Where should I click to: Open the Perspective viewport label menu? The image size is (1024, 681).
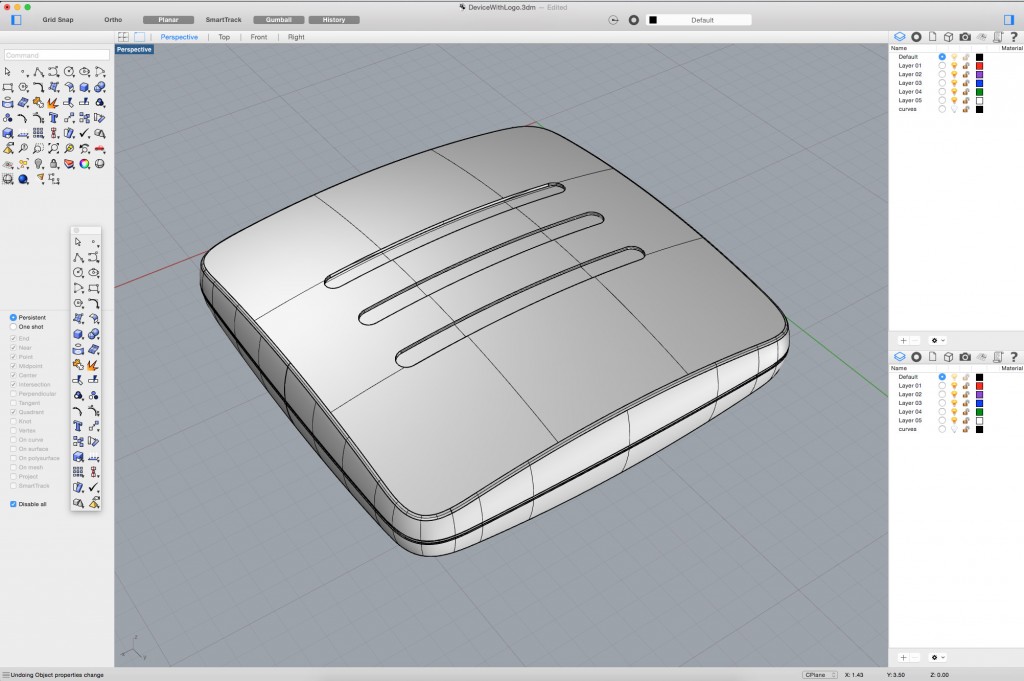(x=135, y=50)
